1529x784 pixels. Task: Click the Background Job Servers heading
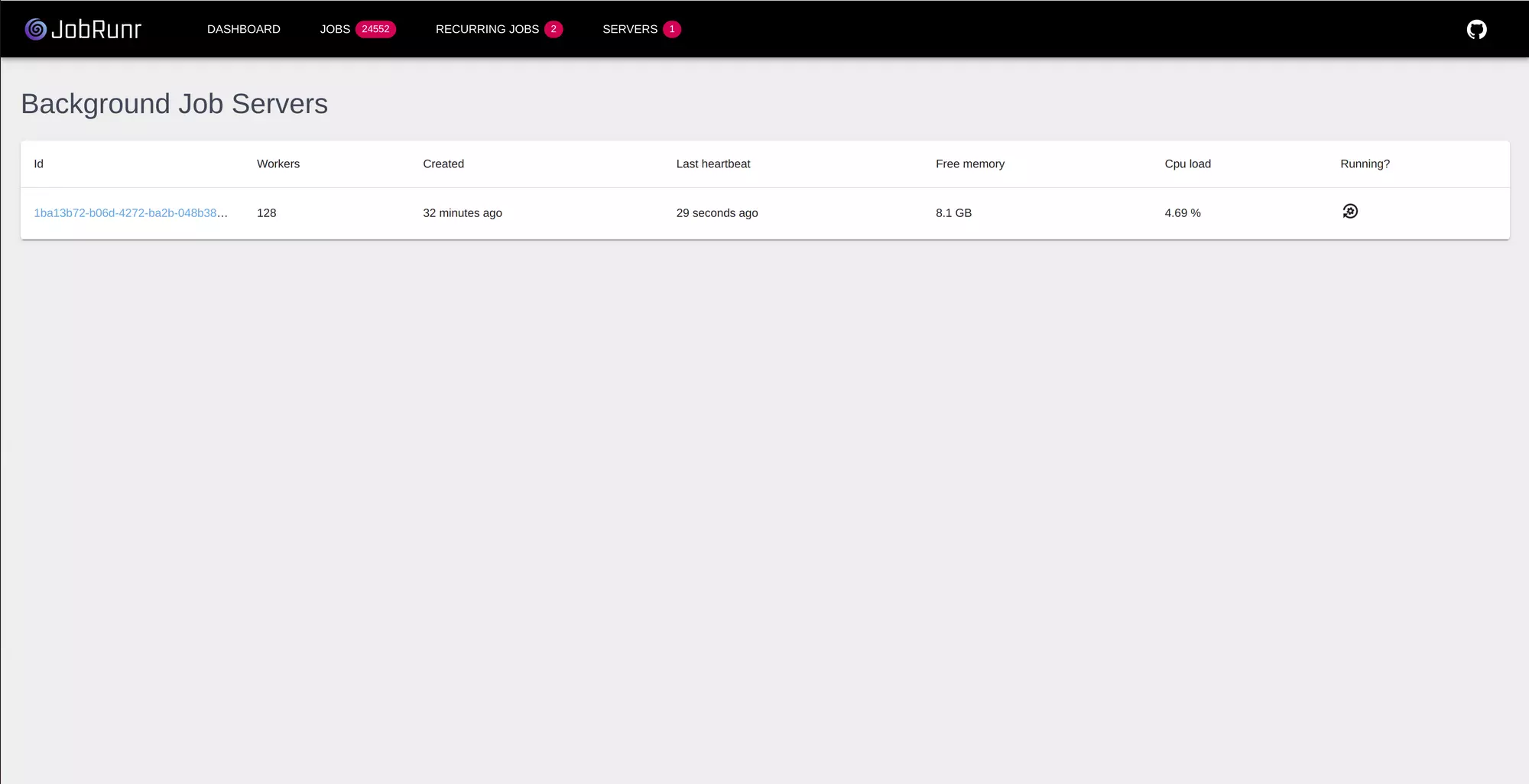point(174,104)
